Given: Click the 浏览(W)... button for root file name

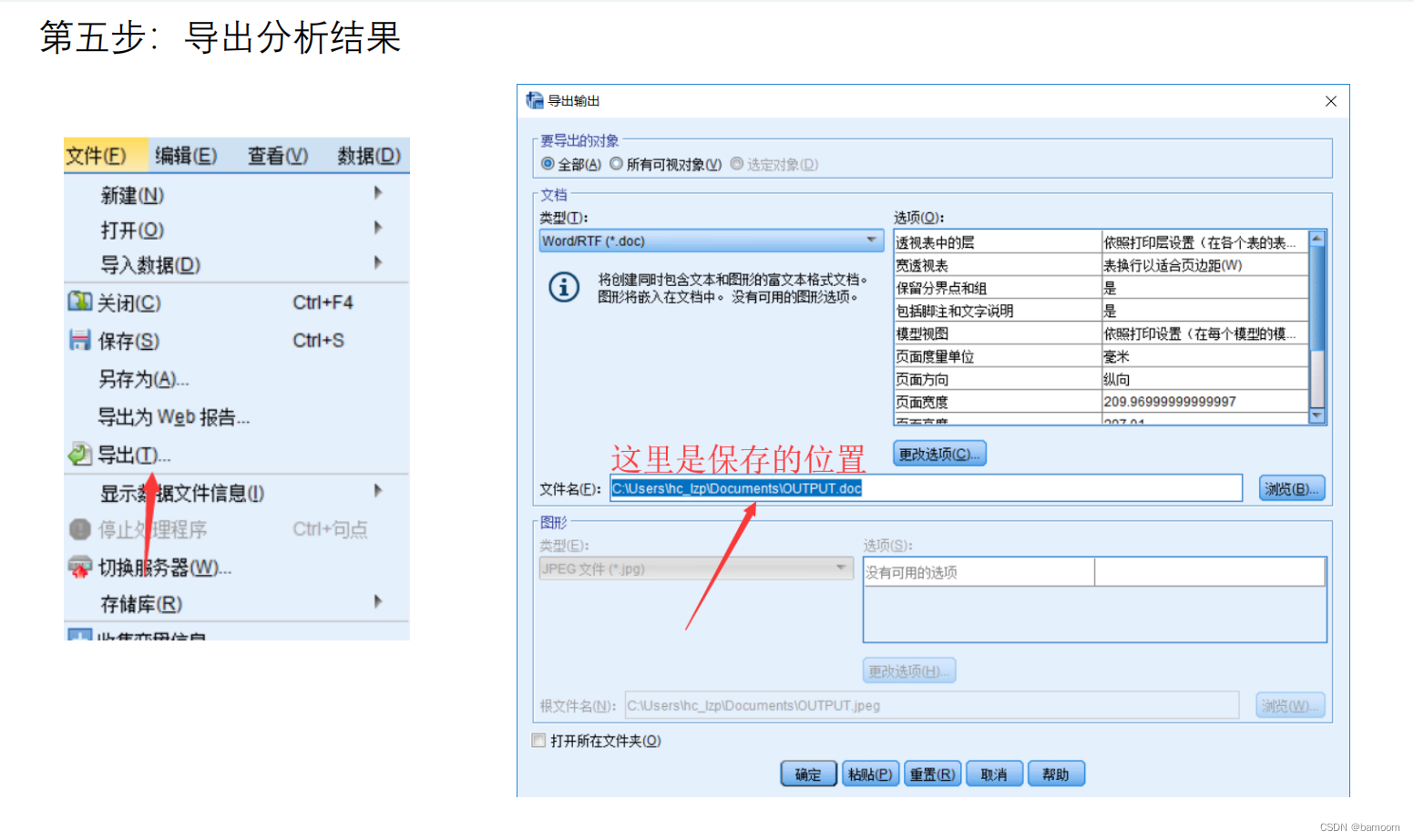Looking at the screenshot, I should [1291, 705].
